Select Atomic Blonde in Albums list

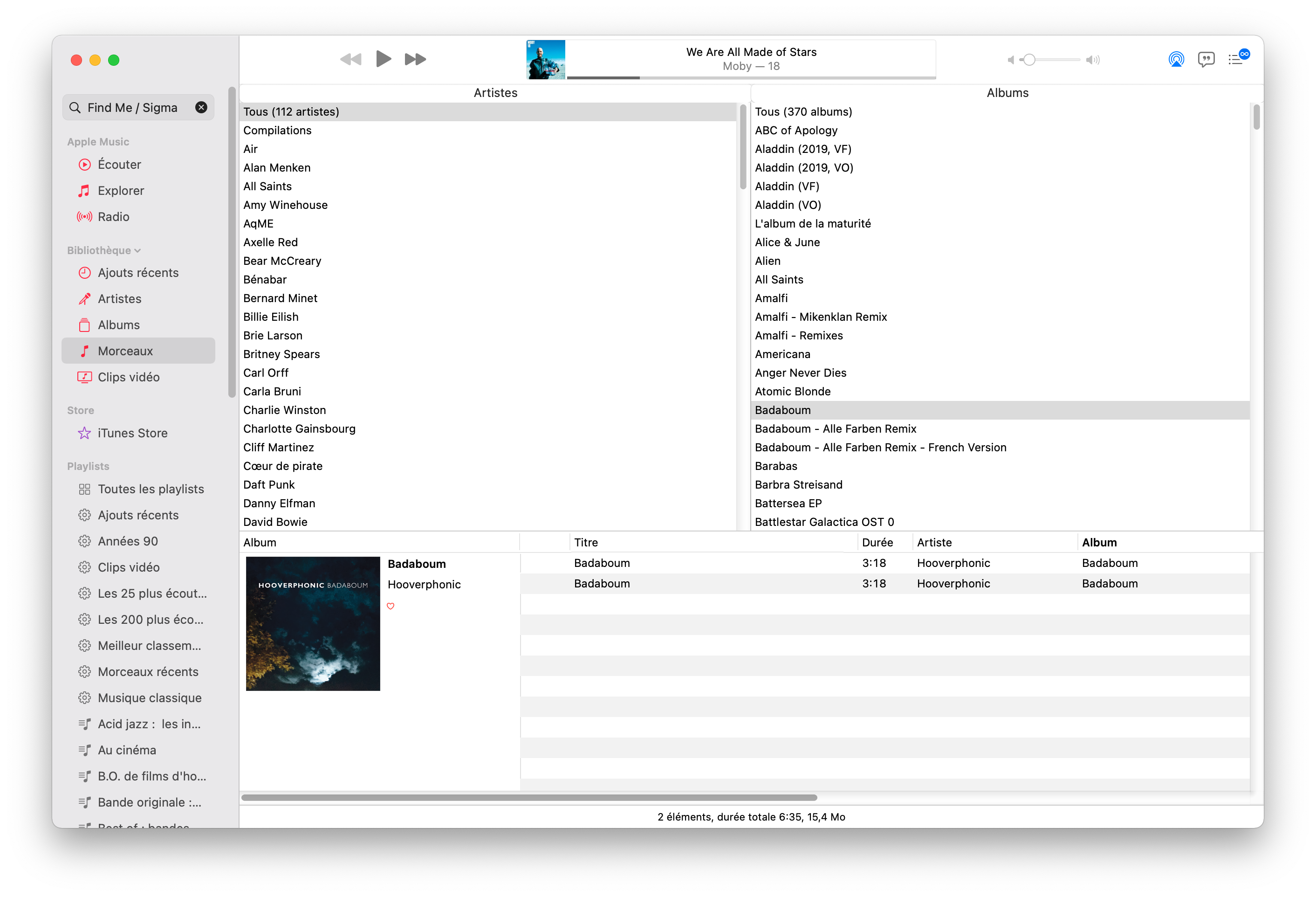pos(1001,392)
